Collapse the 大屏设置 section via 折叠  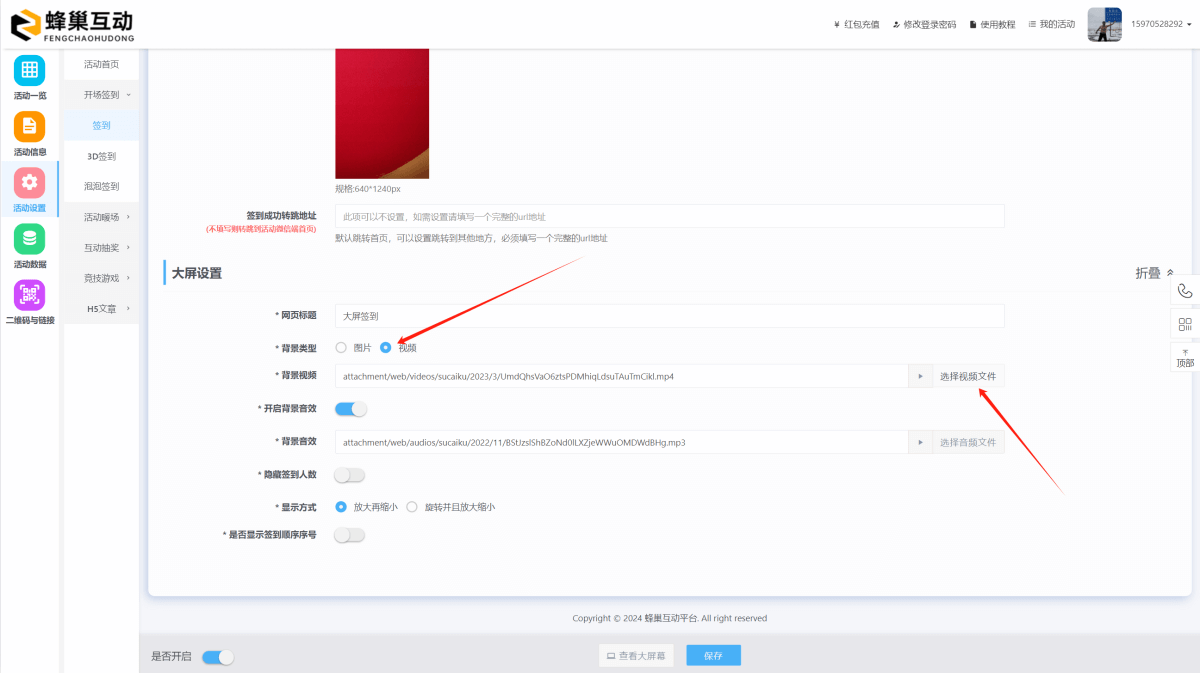(1150, 272)
